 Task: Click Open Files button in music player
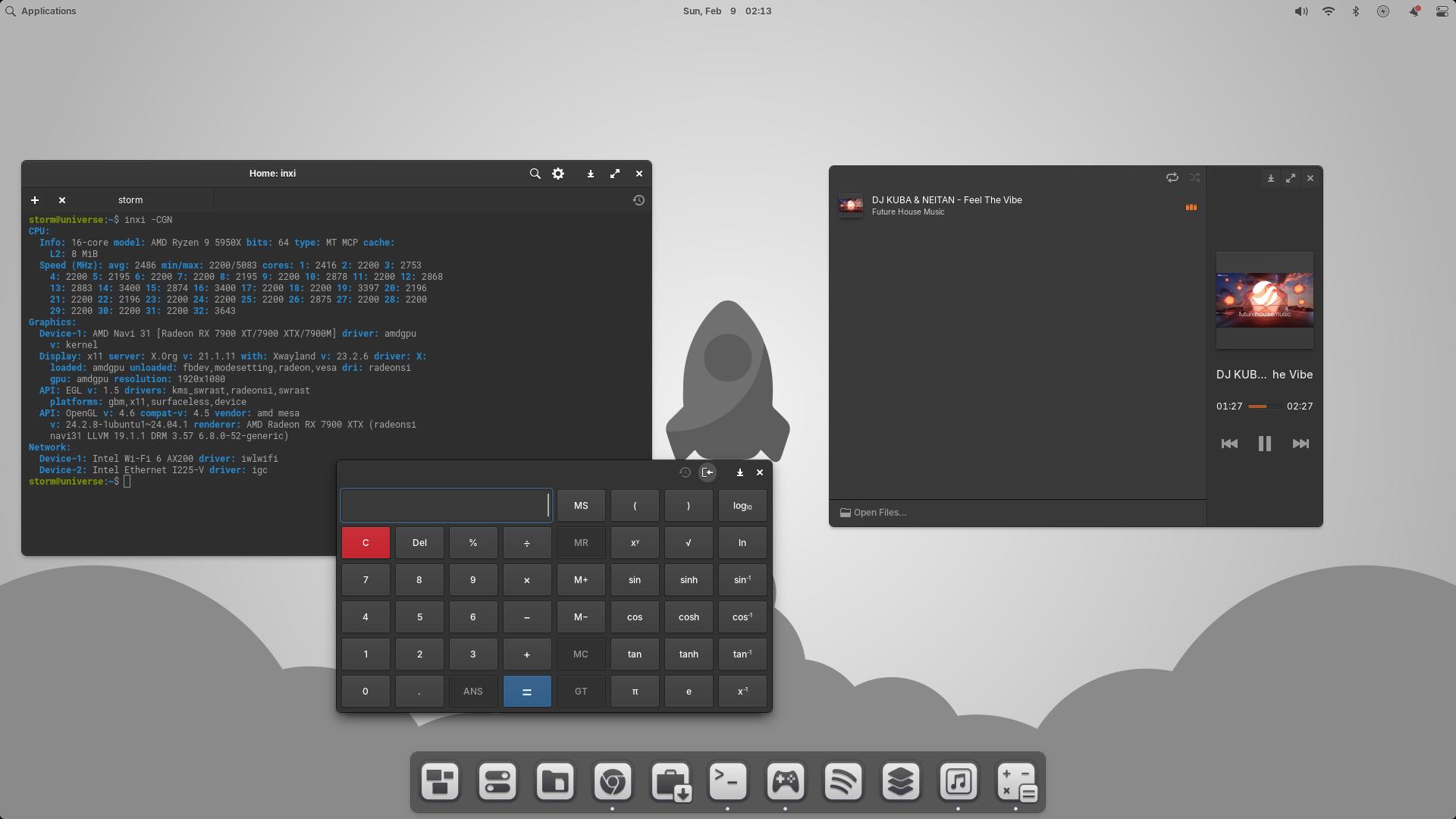873,513
